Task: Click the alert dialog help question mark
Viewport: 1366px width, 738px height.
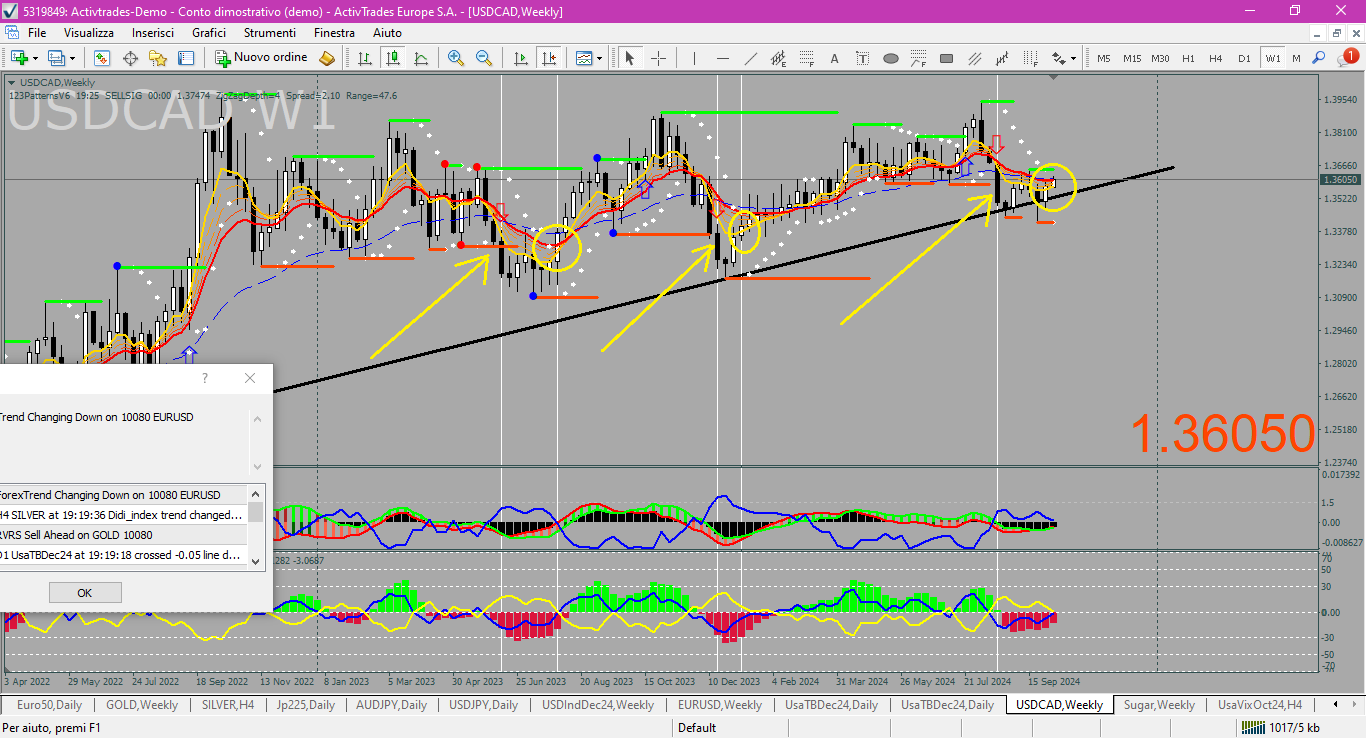Action: 205,378
